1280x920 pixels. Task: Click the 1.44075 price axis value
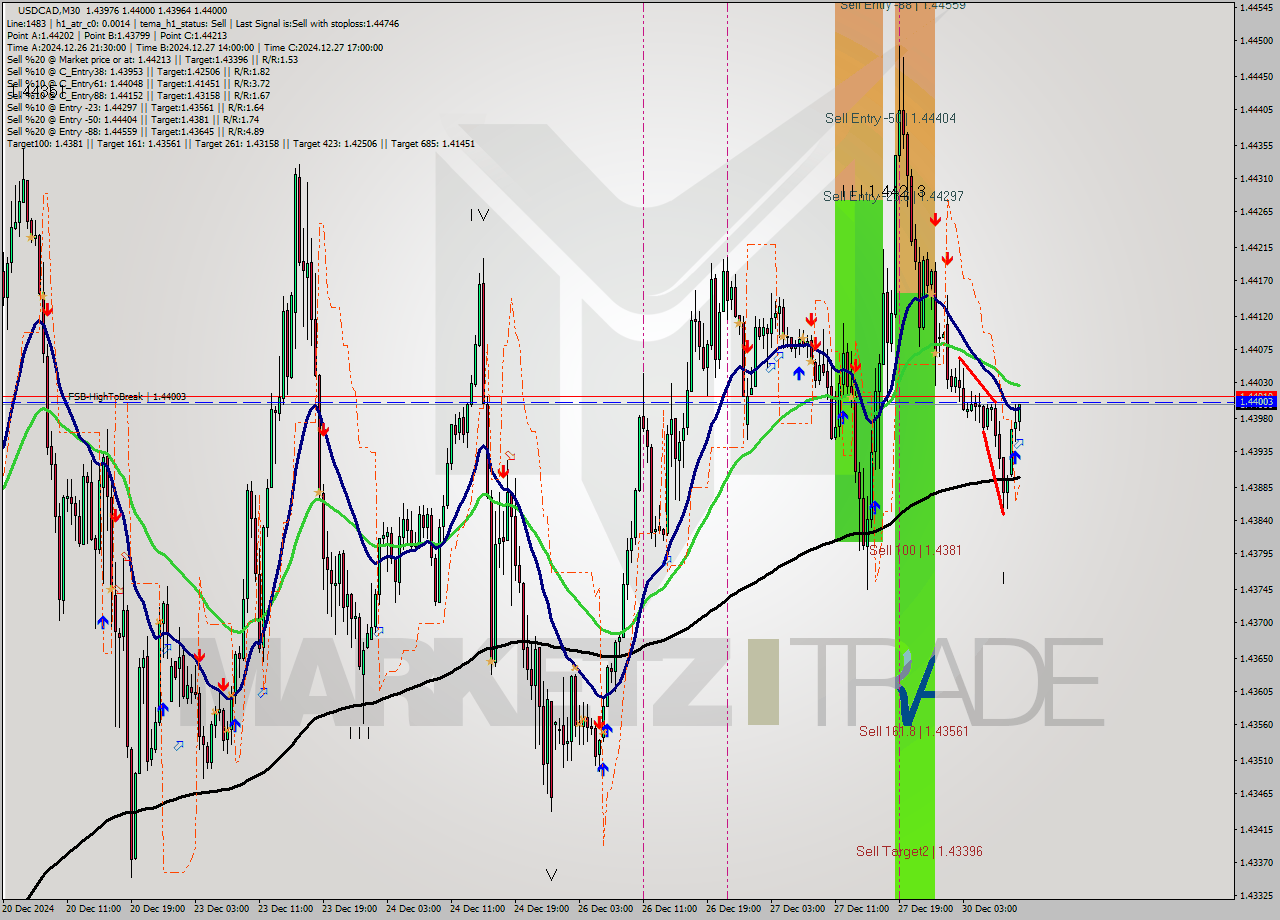[1256, 349]
